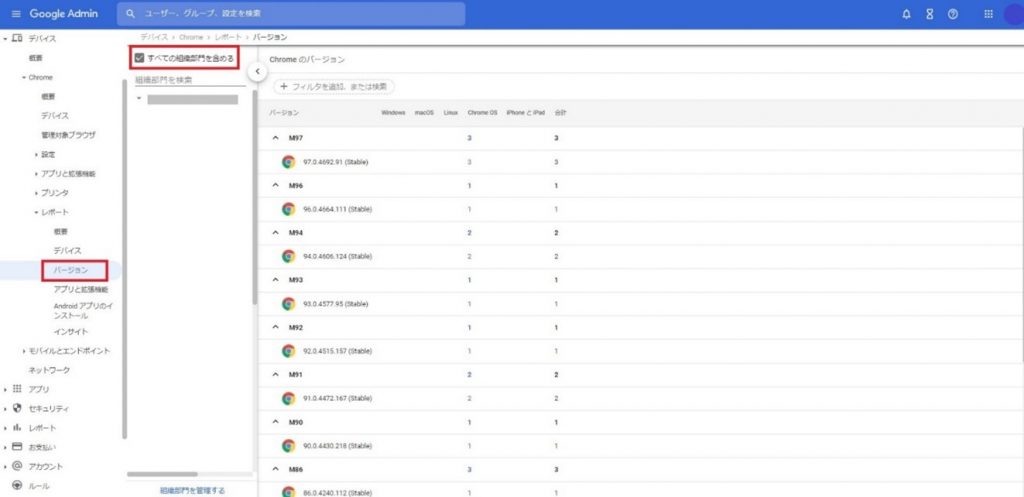The height and width of the screenshot is (497, 1024).
Task: Expand the プリンタ sidebar item
Action: click(37, 193)
